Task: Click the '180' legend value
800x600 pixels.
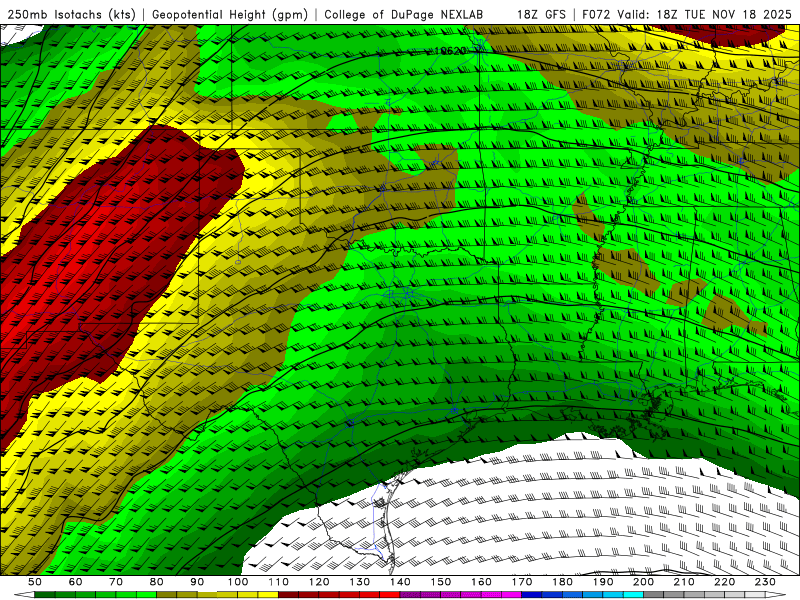Action: [562, 582]
